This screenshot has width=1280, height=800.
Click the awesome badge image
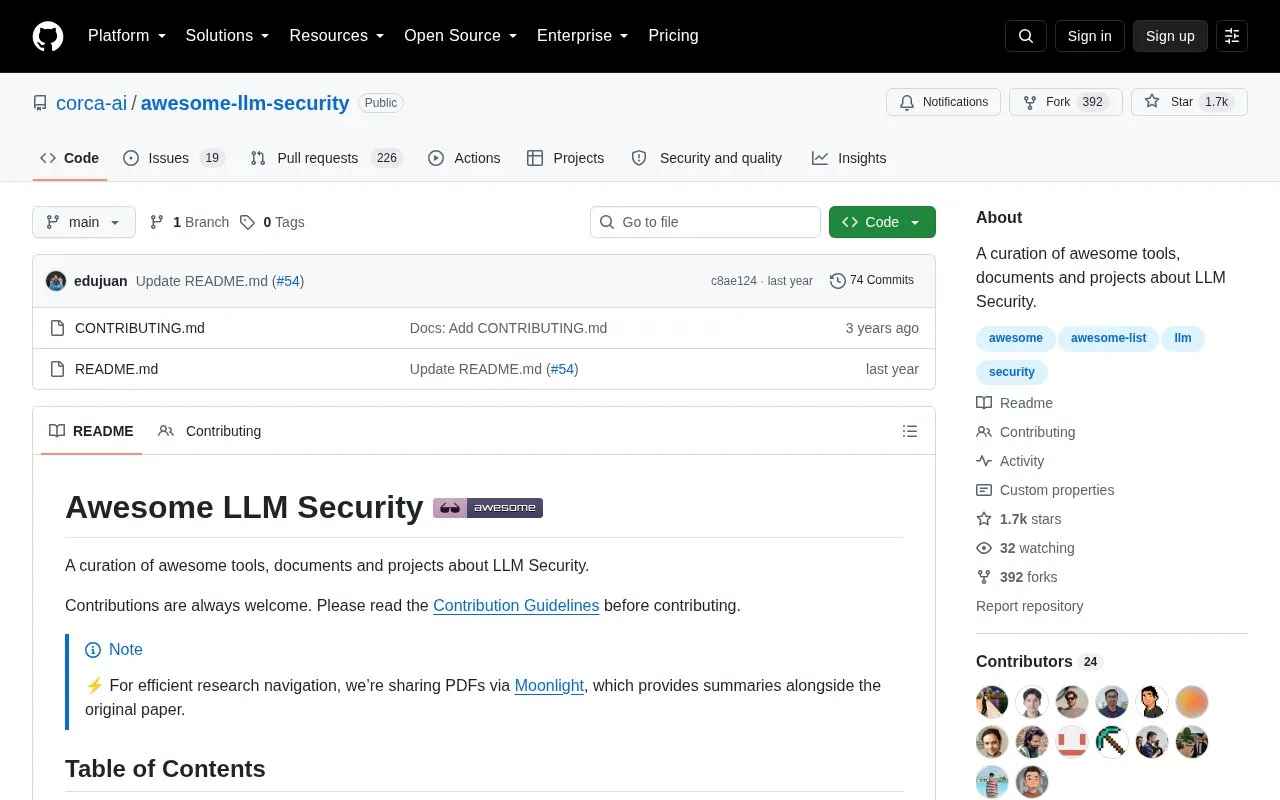click(x=488, y=508)
